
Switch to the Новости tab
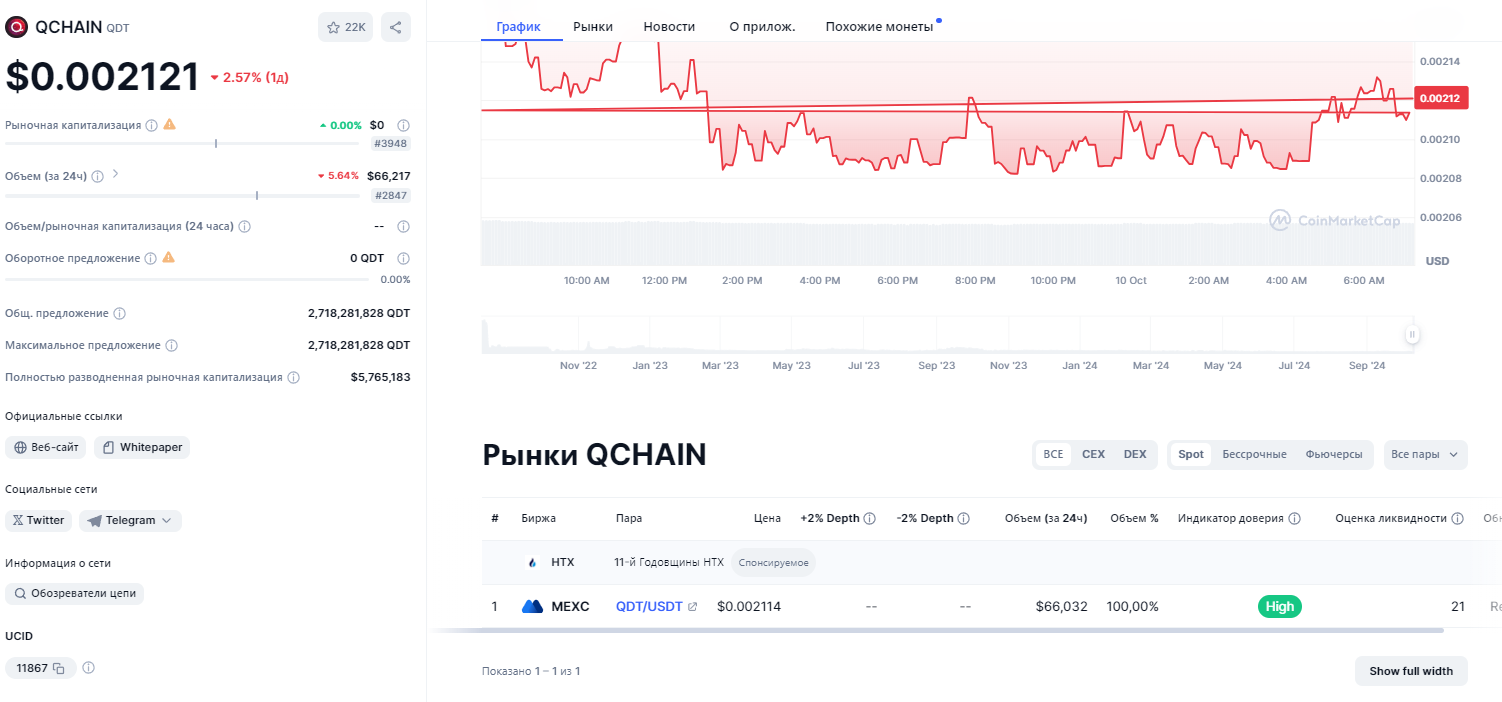pyautogui.click(x=669, y=27)
